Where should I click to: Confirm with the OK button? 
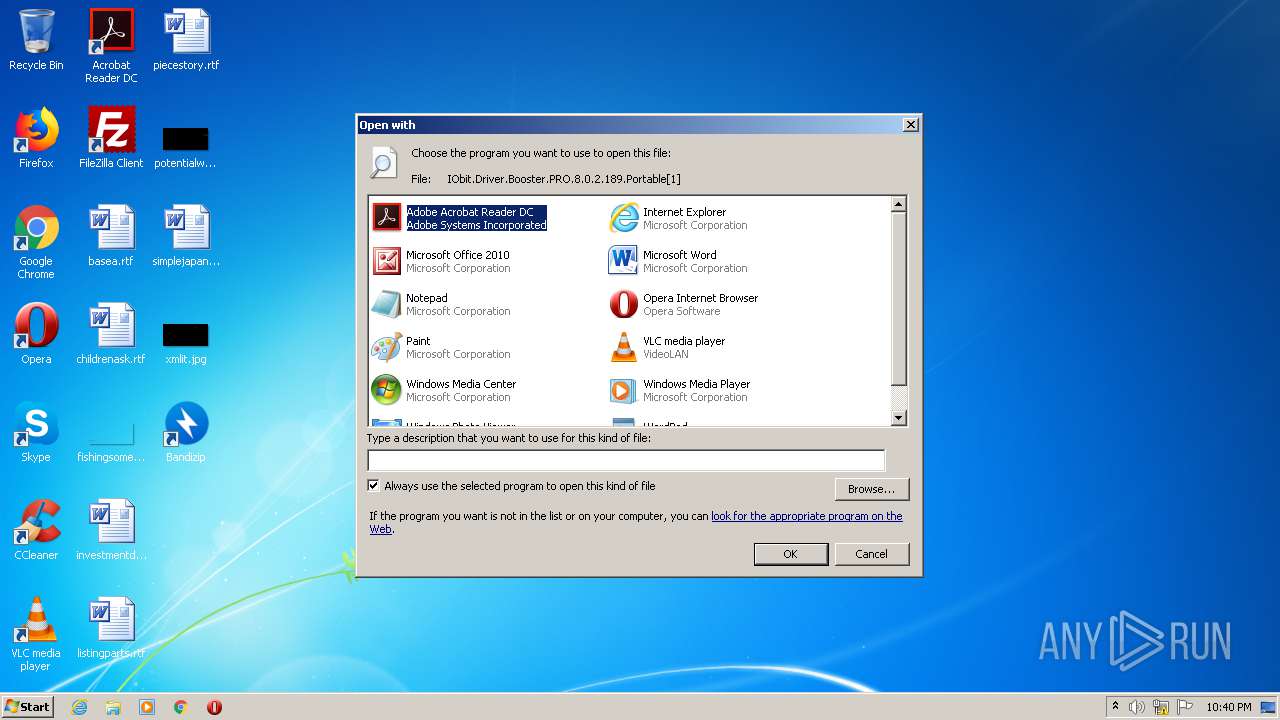(790, 554)
